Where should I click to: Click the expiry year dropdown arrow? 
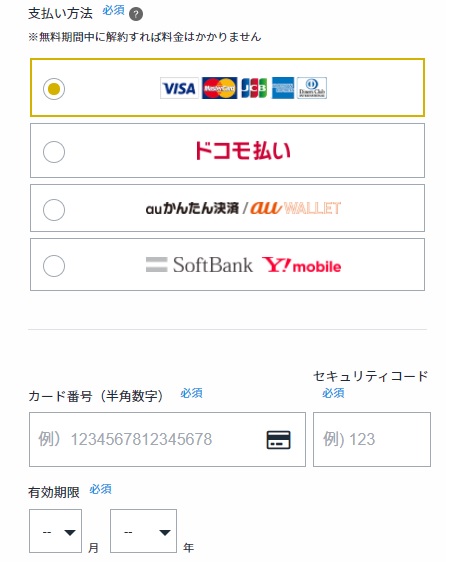[165, 533]
